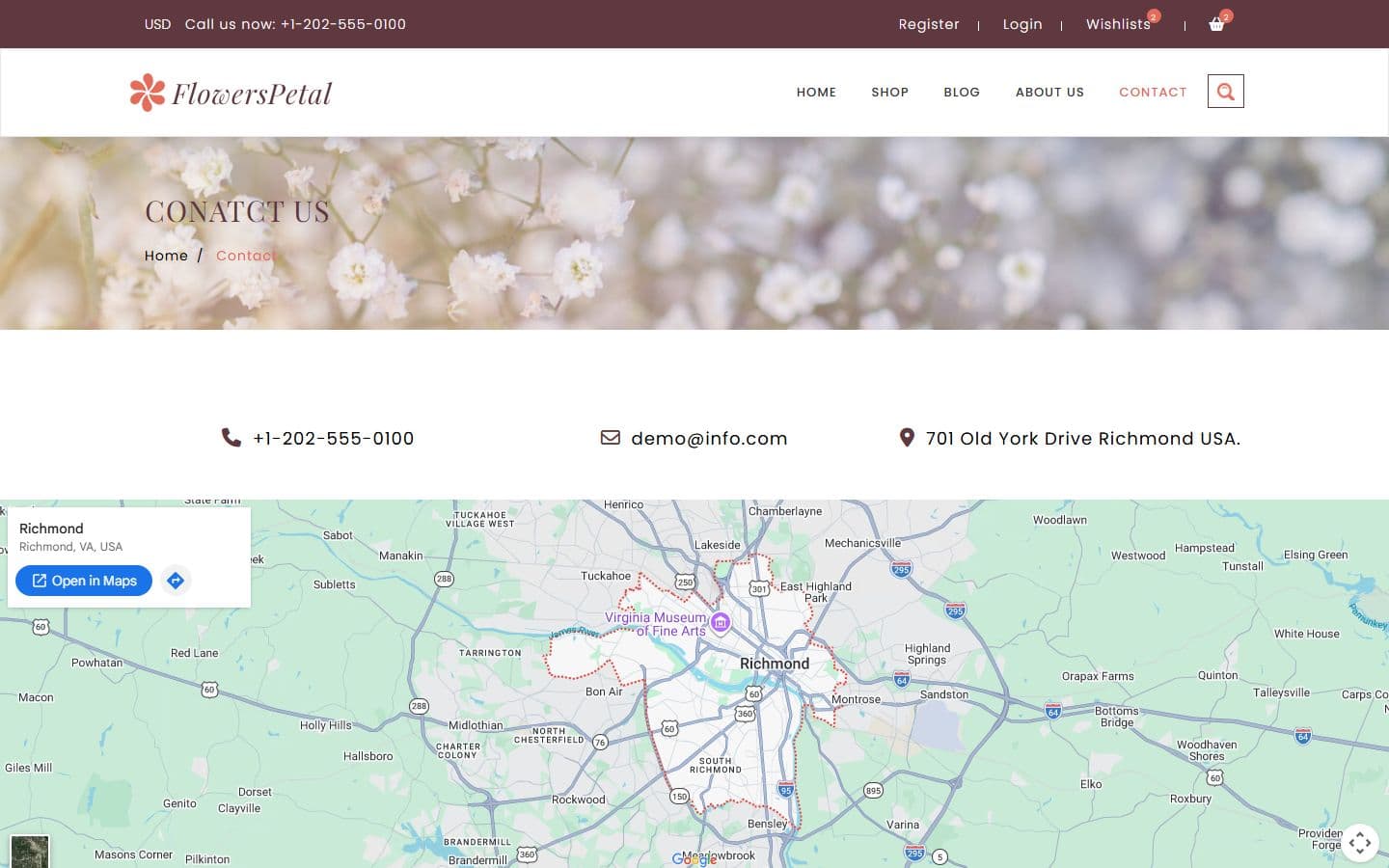The height and width of the screenshot is (868, 1389).
Task: Click the Register link
Action: 929,24
